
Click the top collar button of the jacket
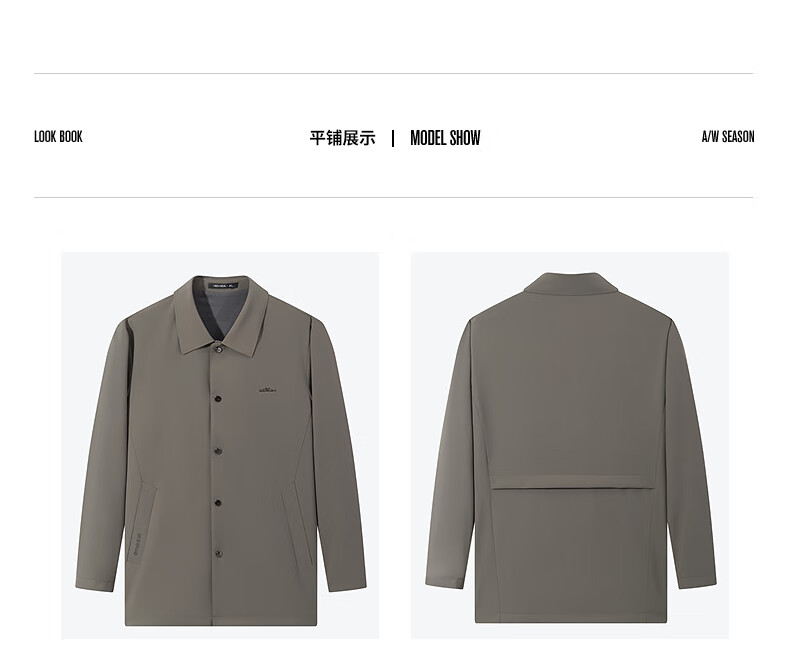pos(219,349)
